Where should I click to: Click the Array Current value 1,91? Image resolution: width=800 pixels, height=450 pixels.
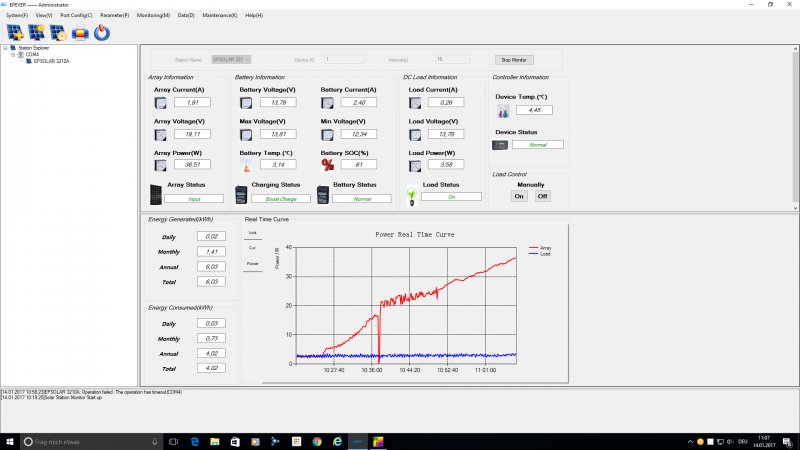192,103
